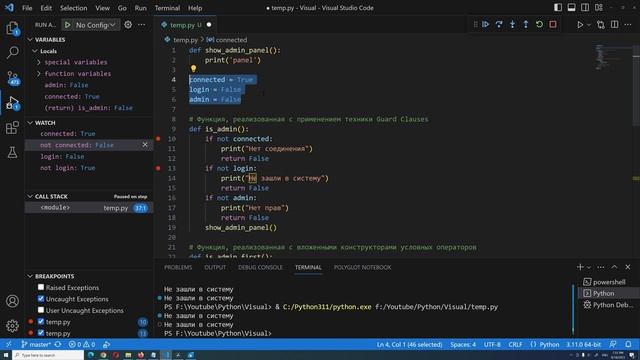The image size is (640, 360).
Task: Customize layout icon in title bar
Action: coord(599,8)
